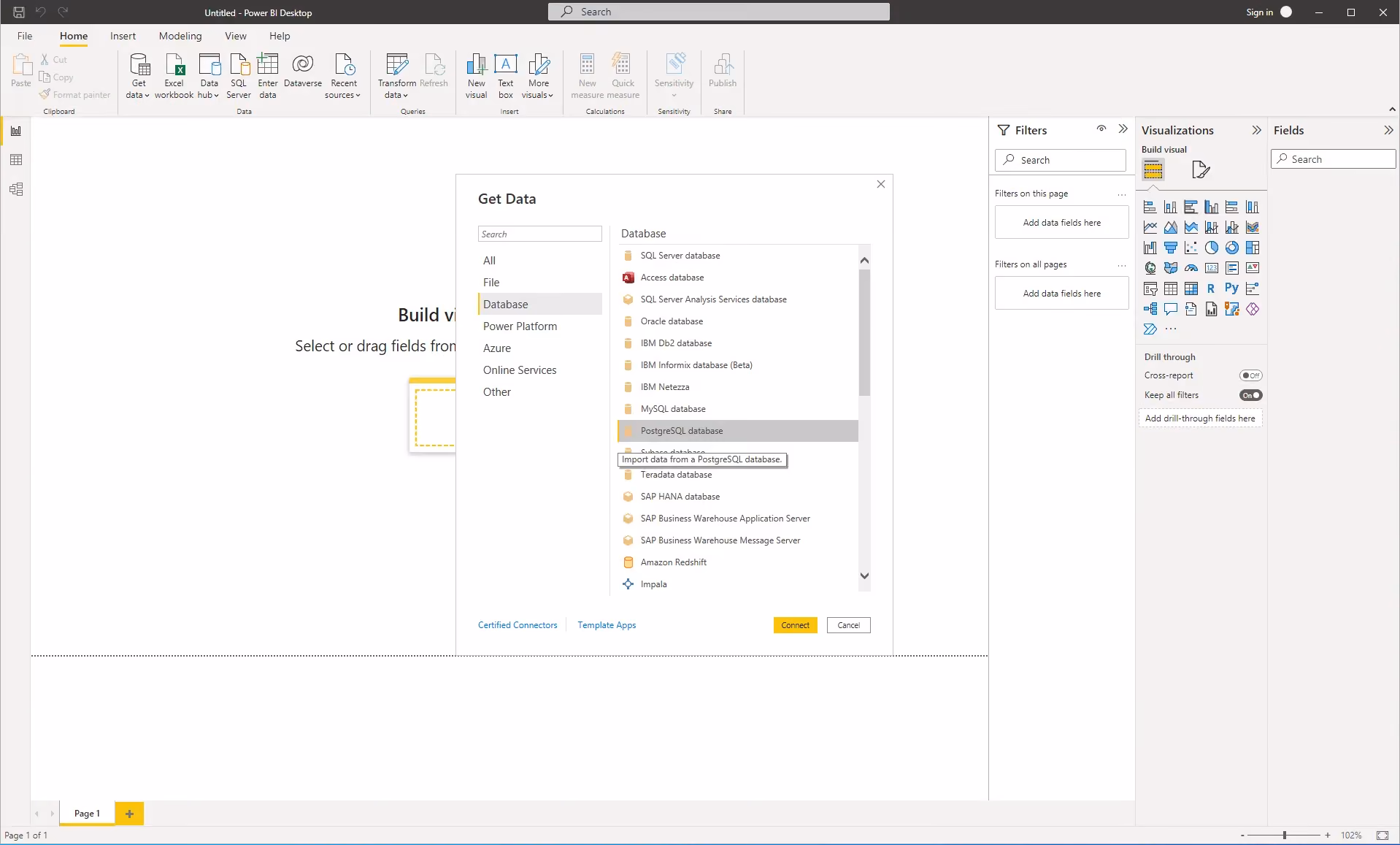Open the Certified Connectors link
This screenshot has height=845, width=1400.
(518, 625)
